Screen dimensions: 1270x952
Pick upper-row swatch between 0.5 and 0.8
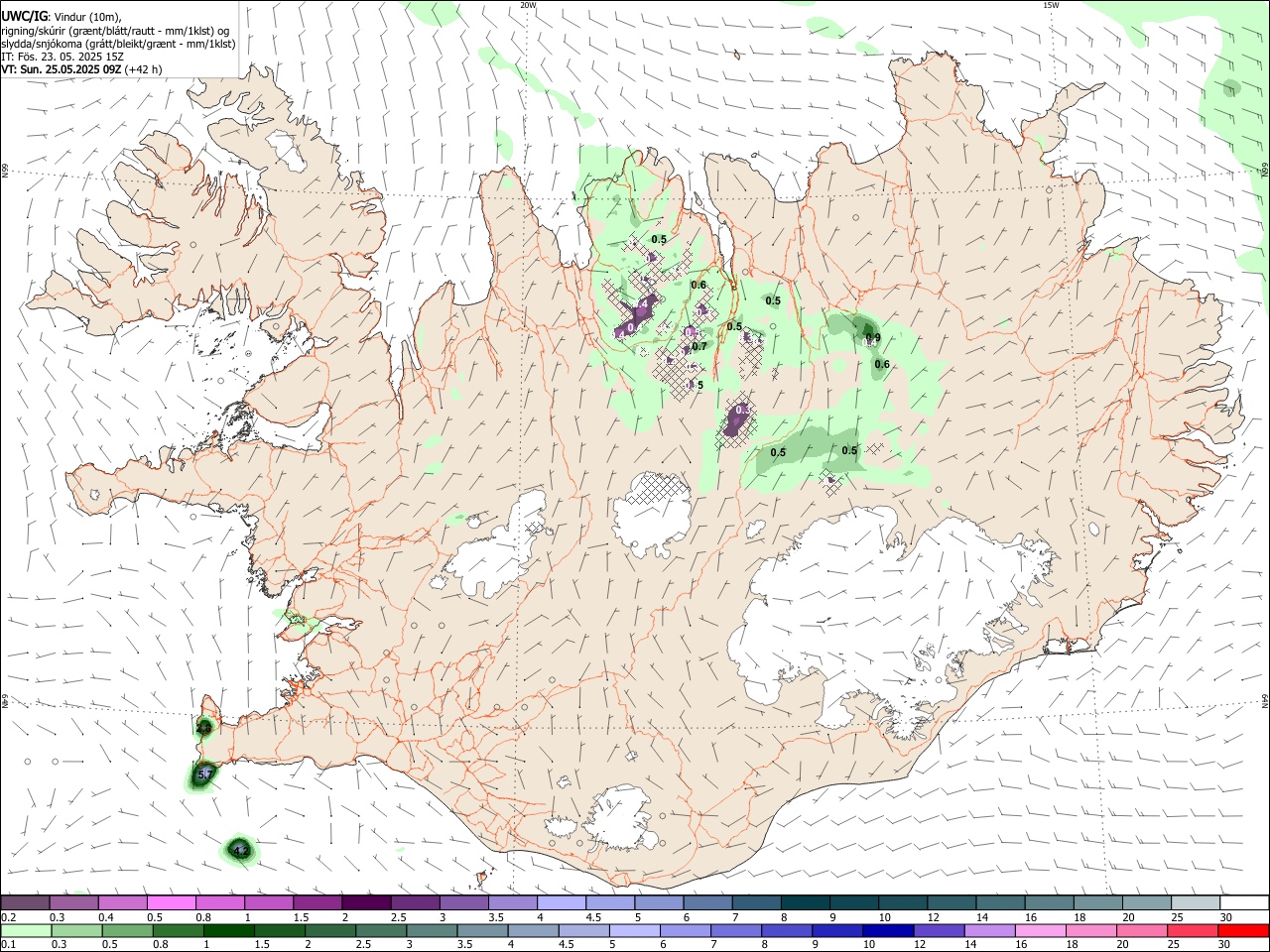tap(171, 903)
